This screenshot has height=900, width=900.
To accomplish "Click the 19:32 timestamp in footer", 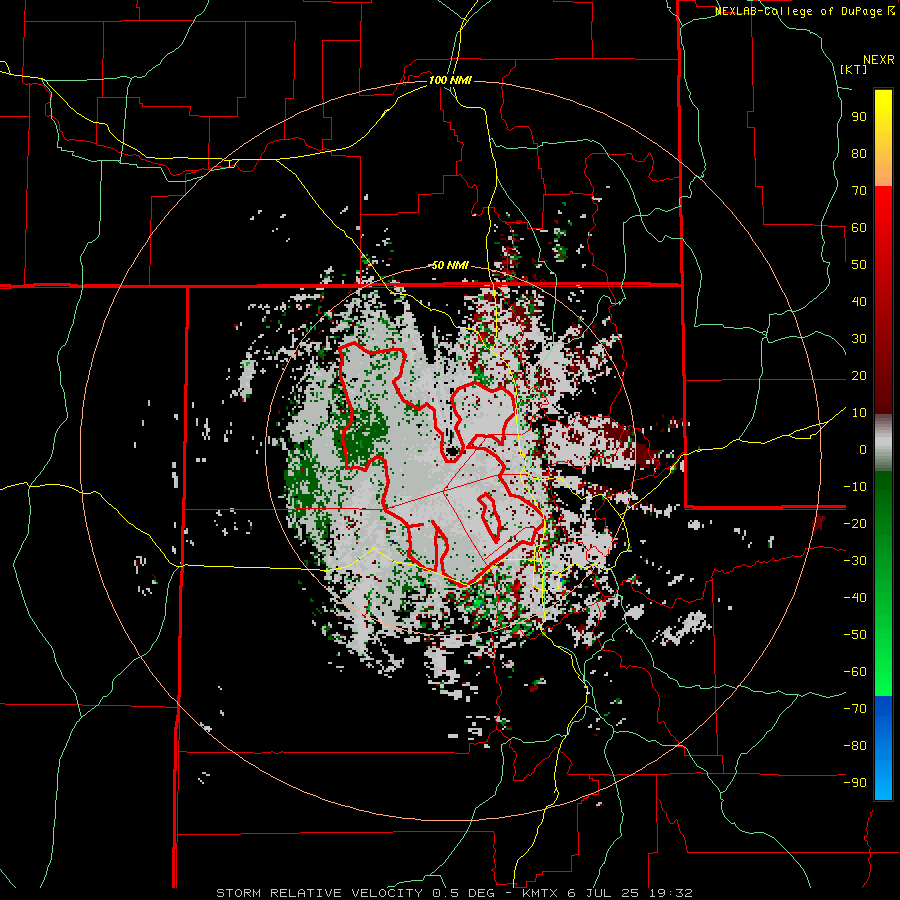I will click(672, 893).
